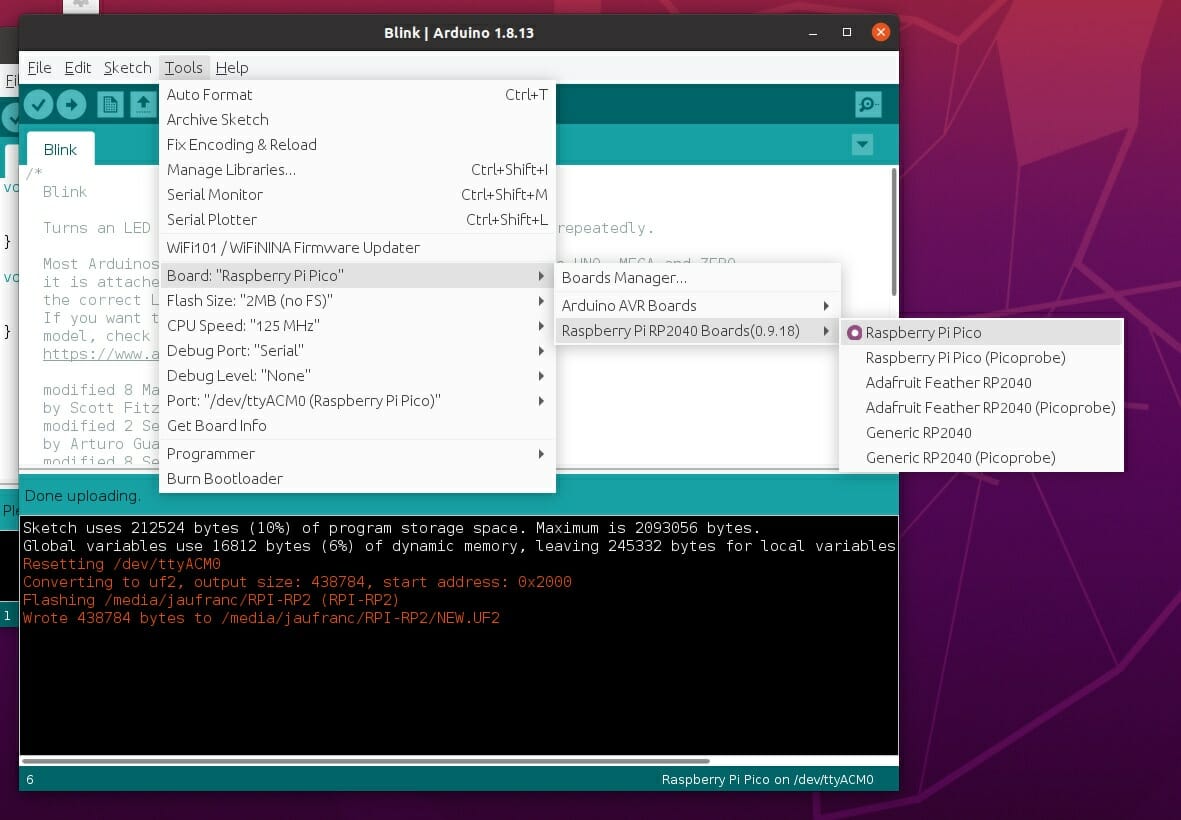Choose Adafruit Feather RP2040 (Picoprobe) board

click(981, 407)
